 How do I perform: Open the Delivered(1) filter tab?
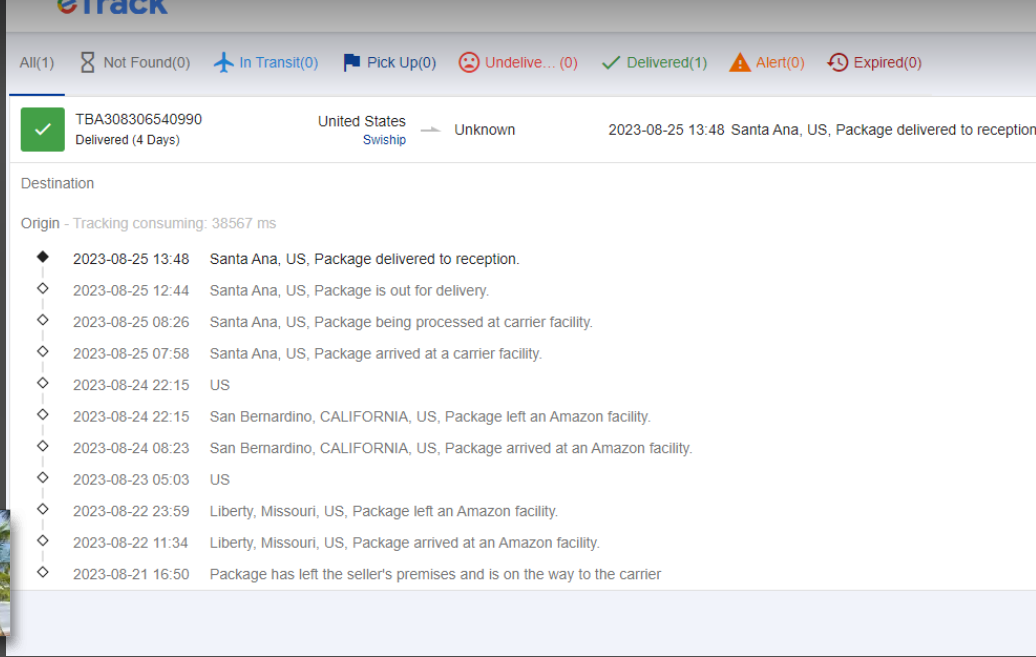[654, 63]
